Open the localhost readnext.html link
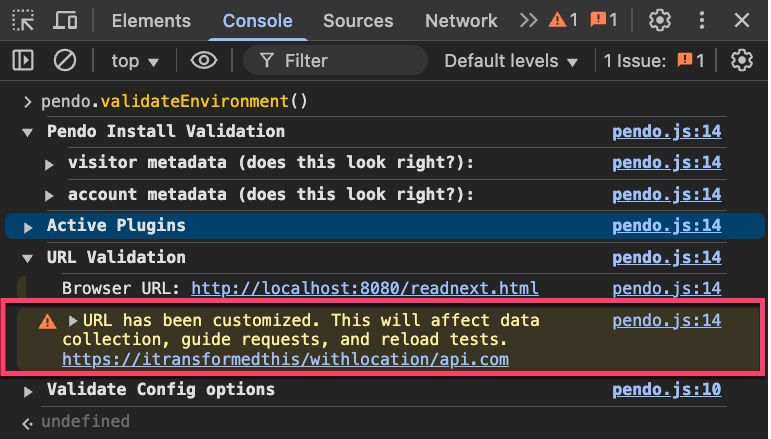 coord(365,288)
